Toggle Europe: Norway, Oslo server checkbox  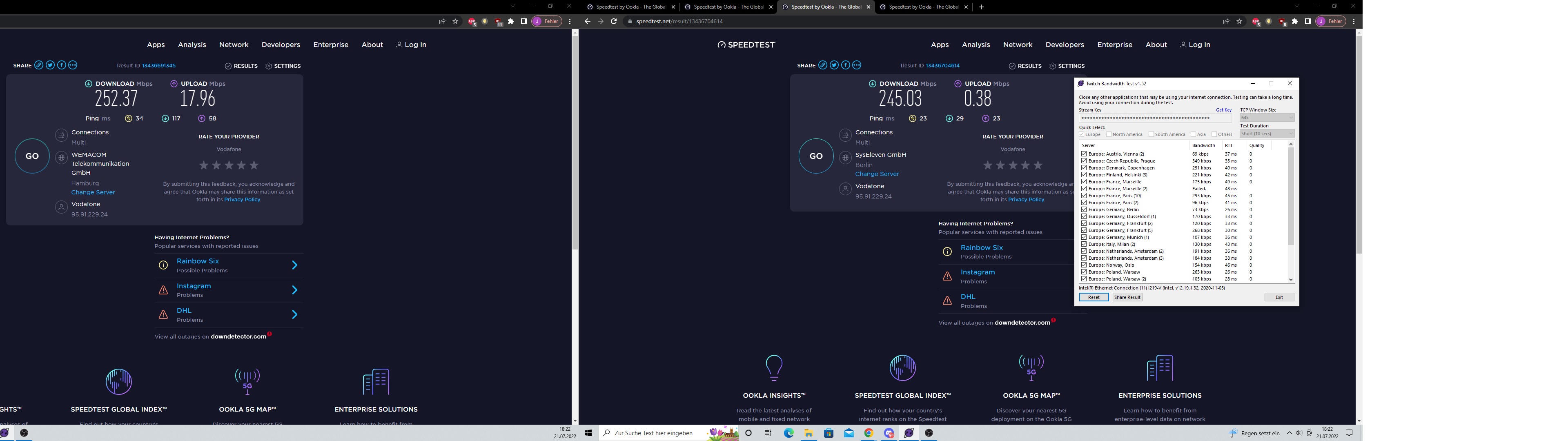click(x=1083, y=265)
